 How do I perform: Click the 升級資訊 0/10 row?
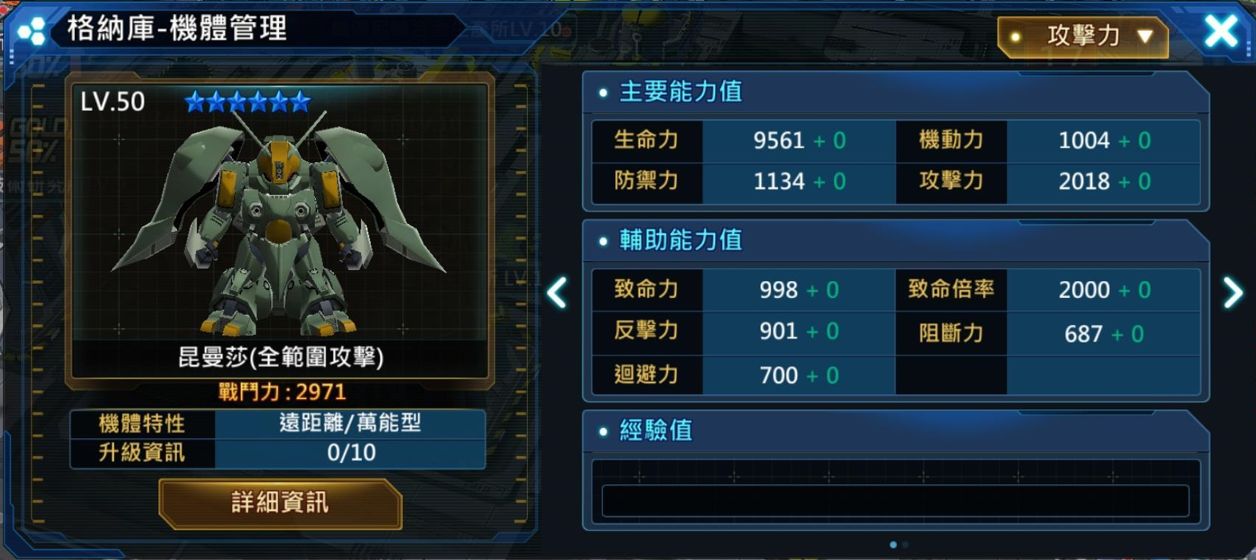tap(279, 453)
